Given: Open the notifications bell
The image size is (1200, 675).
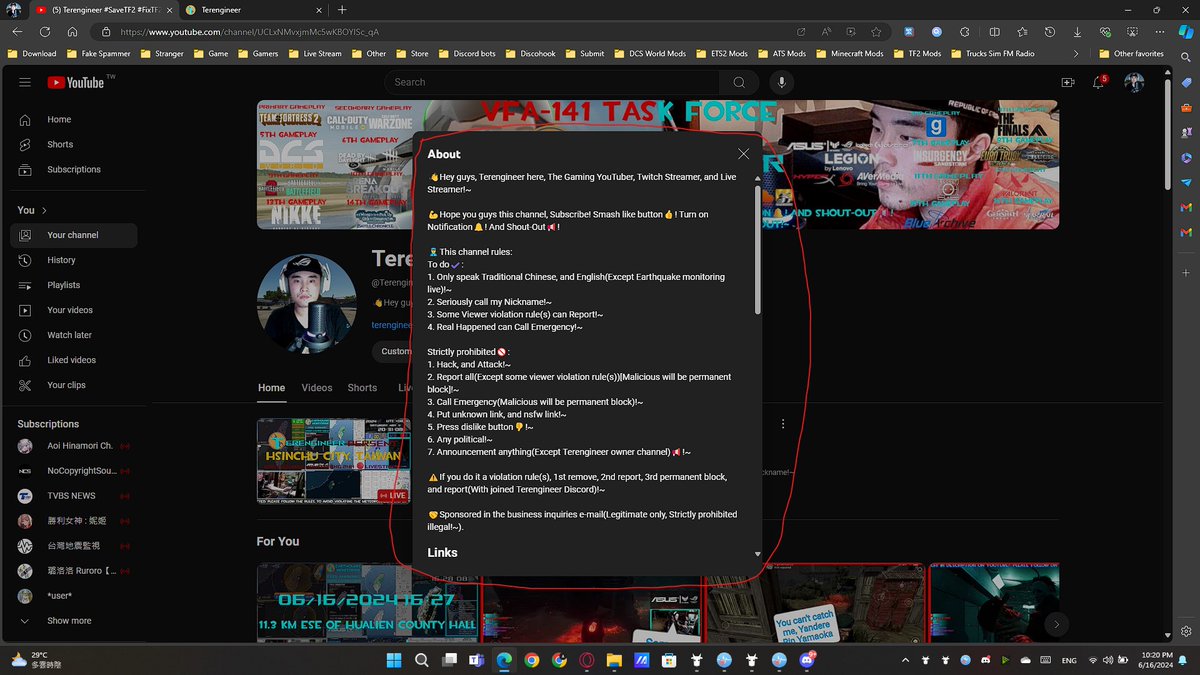Looking at the screenshot, I should tap(1099, 82).
